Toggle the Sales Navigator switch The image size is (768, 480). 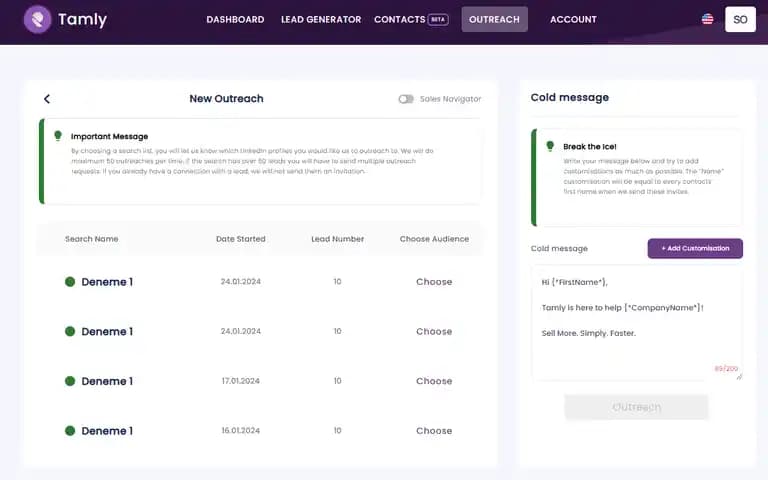click(406, 99)
